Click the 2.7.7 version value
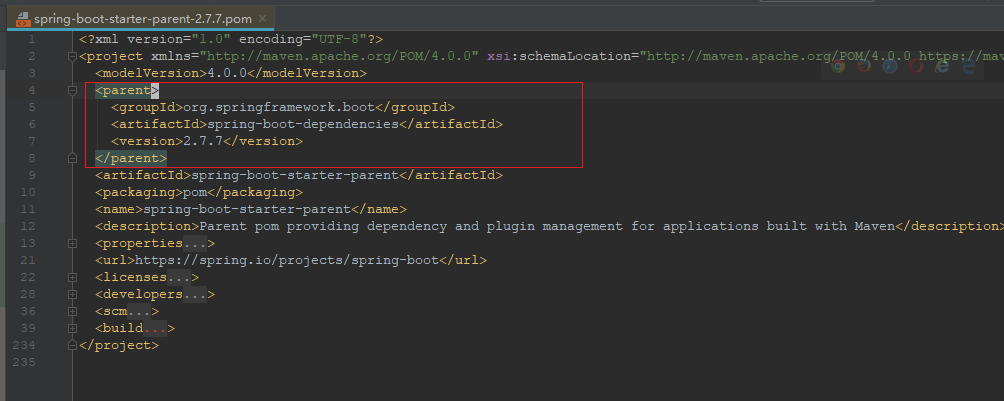The height and width of the screenshot is (401, 1004). point(204,141)
